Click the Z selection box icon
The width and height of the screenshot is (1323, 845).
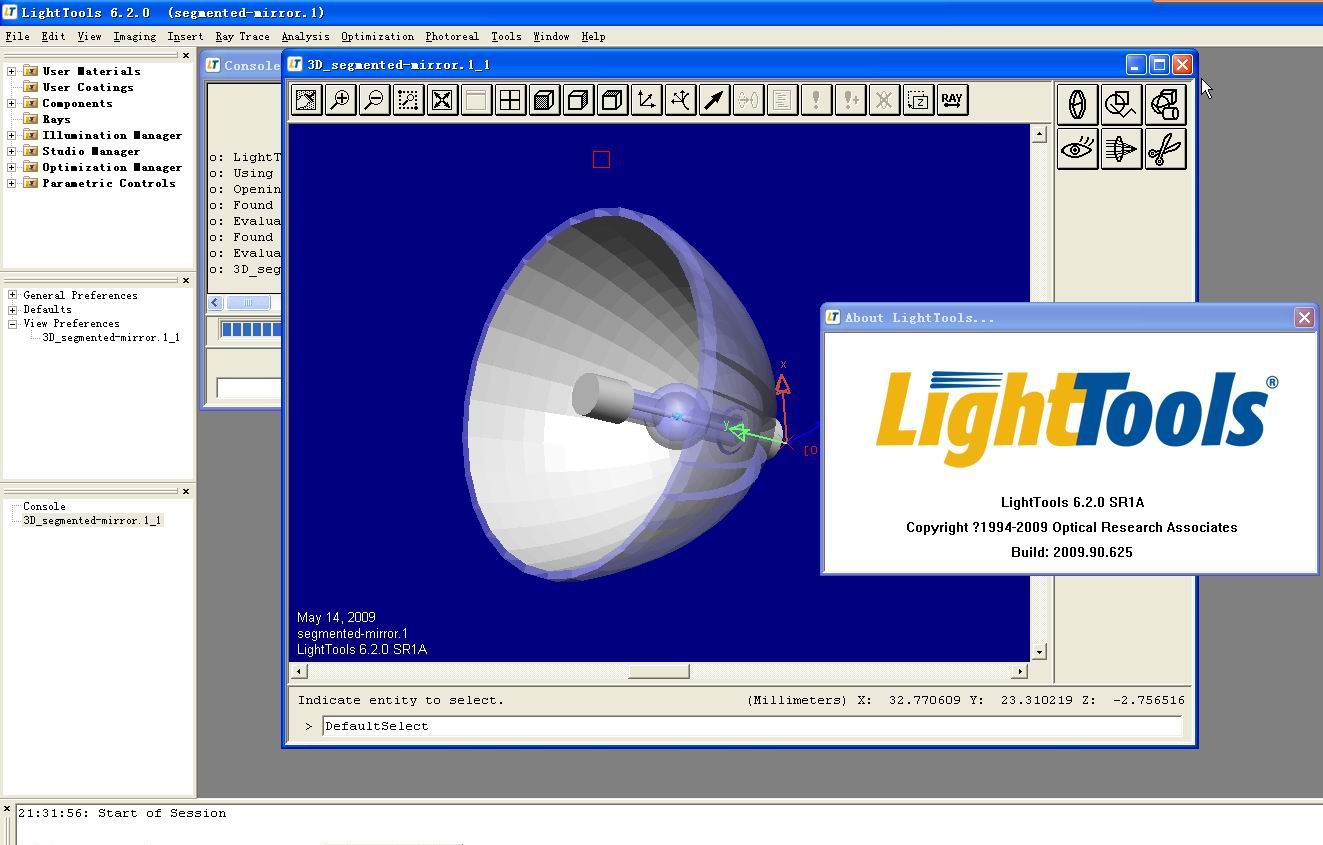(919, 100)
